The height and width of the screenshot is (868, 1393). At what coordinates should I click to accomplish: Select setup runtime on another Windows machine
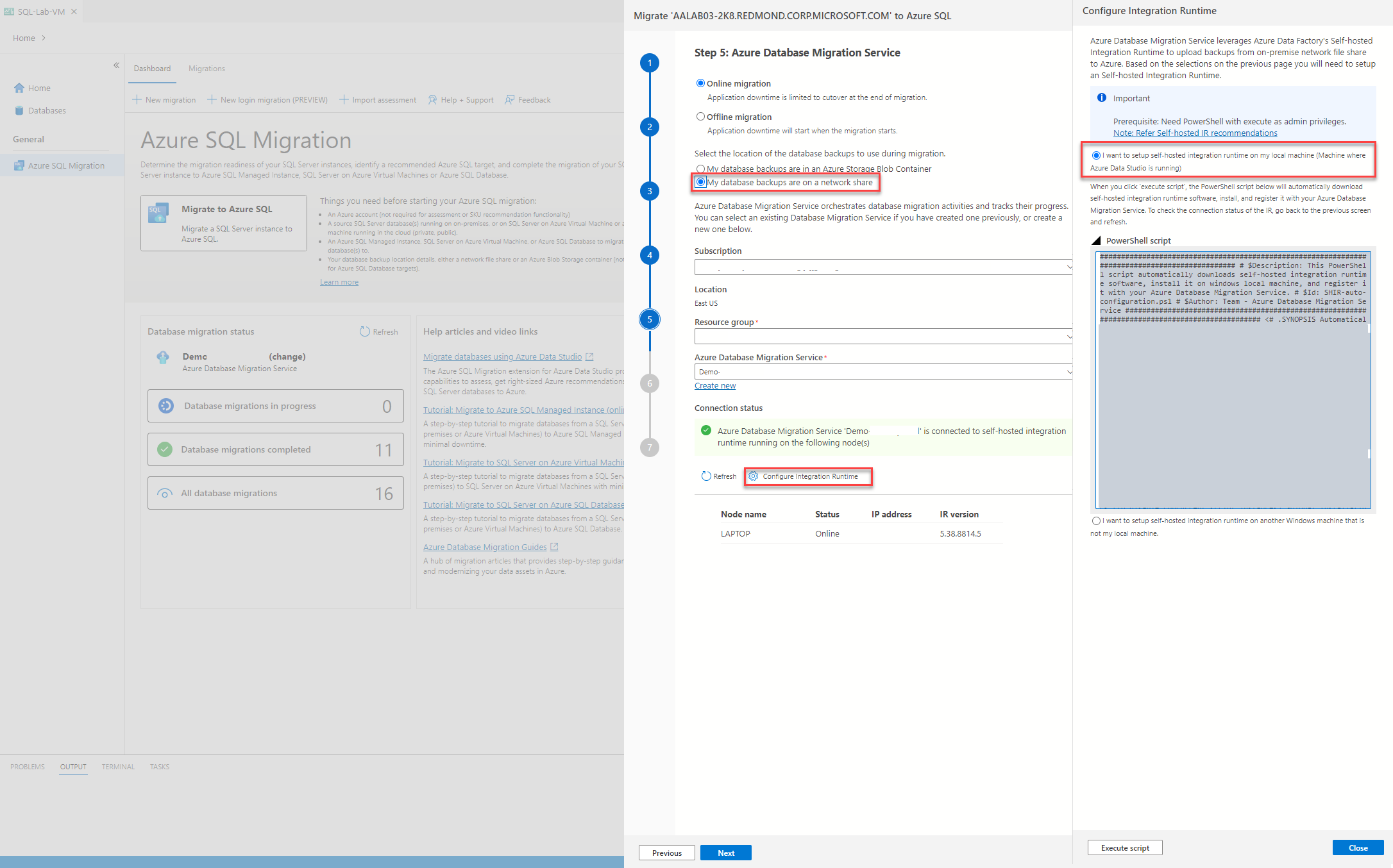pos(1096,521)
